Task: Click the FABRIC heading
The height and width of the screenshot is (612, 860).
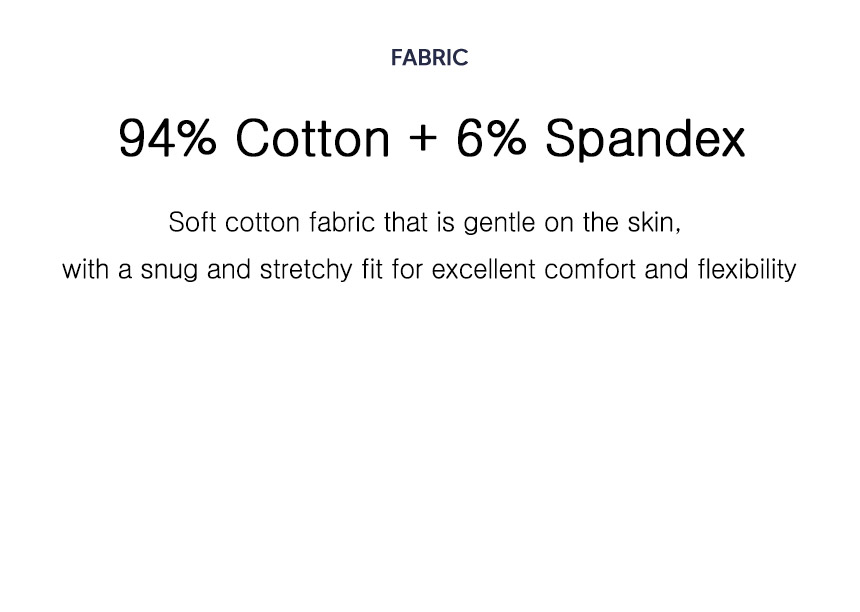Action: pyautogui.click(x=429, y=58)
